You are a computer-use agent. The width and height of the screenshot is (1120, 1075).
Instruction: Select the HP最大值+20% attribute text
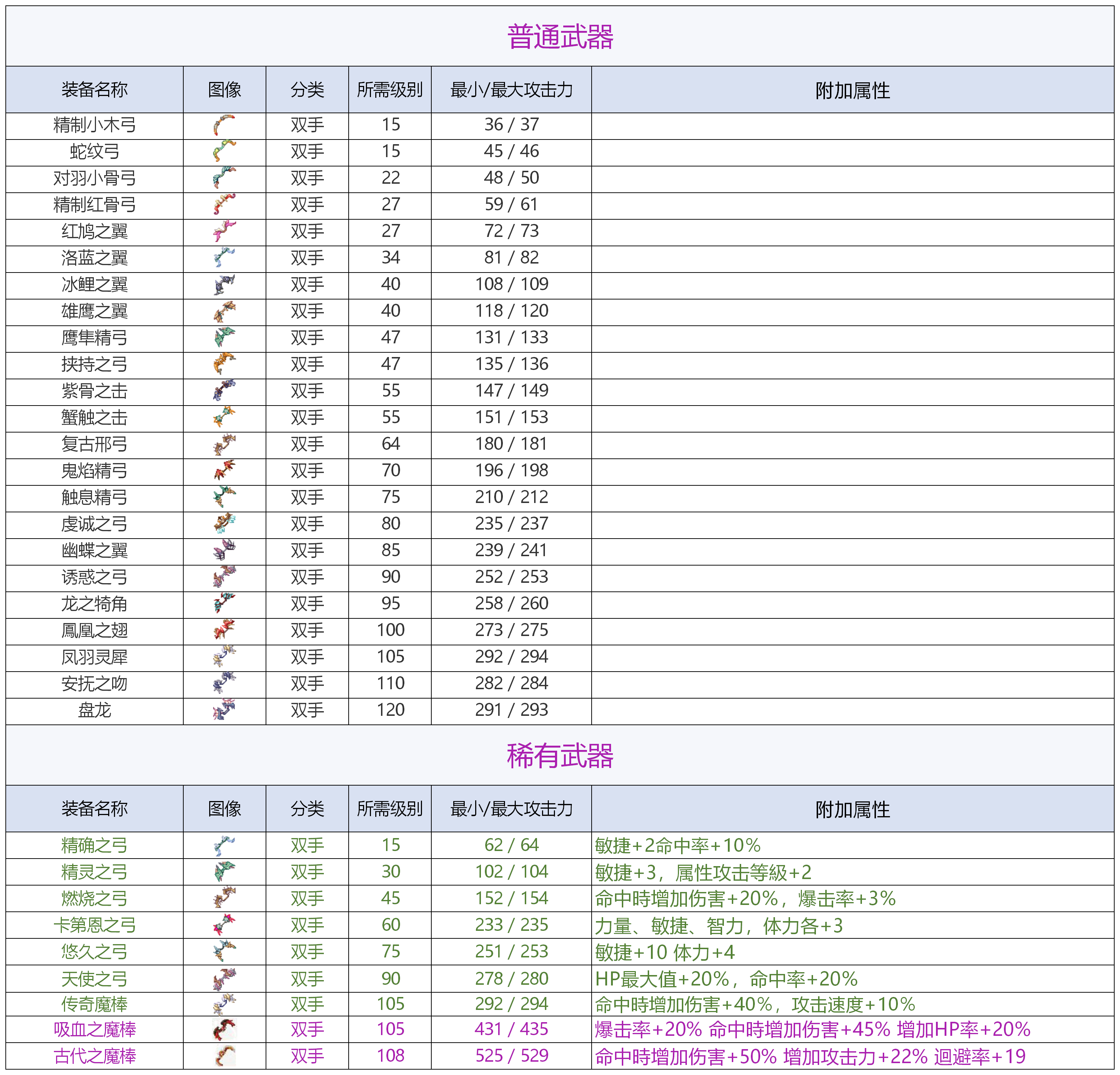click(x=662, y=980)
